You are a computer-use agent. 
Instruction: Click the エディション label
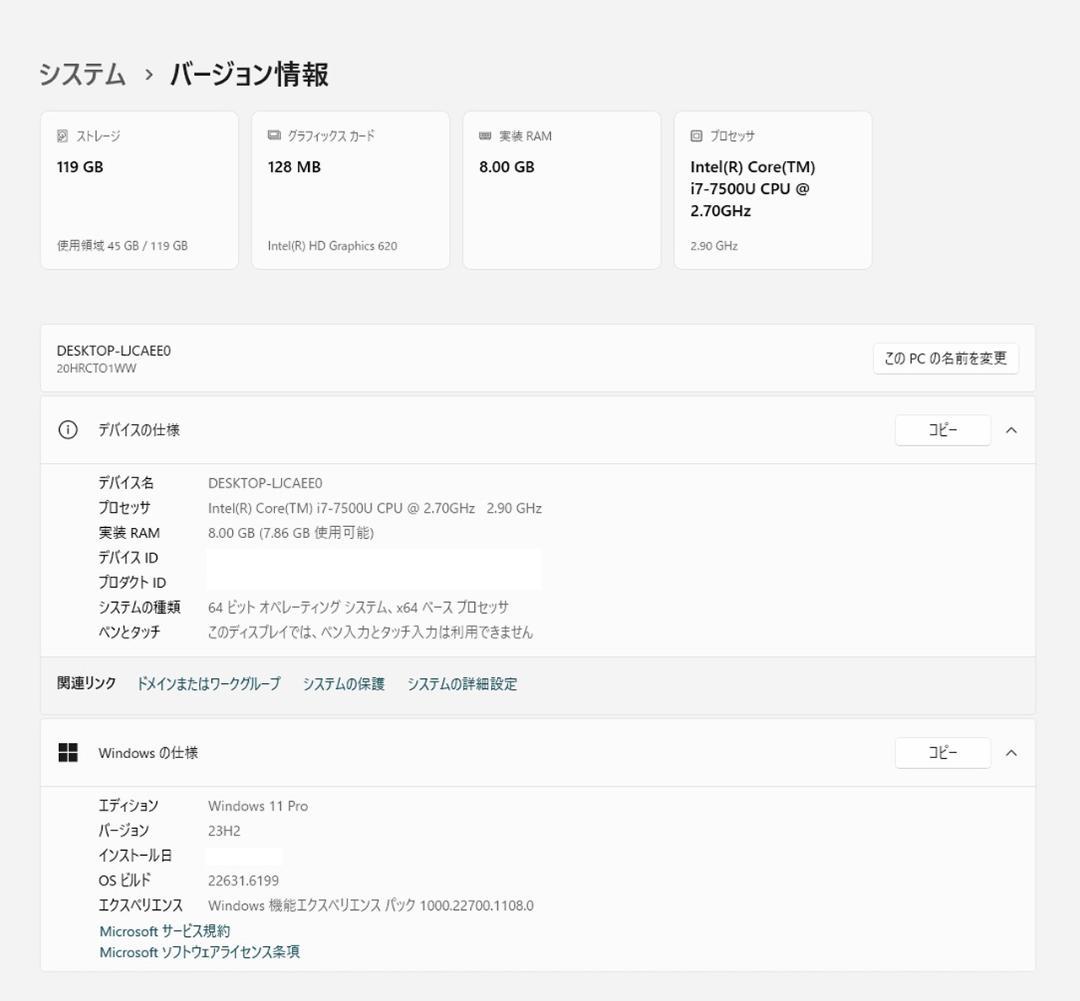coord(128,805)
